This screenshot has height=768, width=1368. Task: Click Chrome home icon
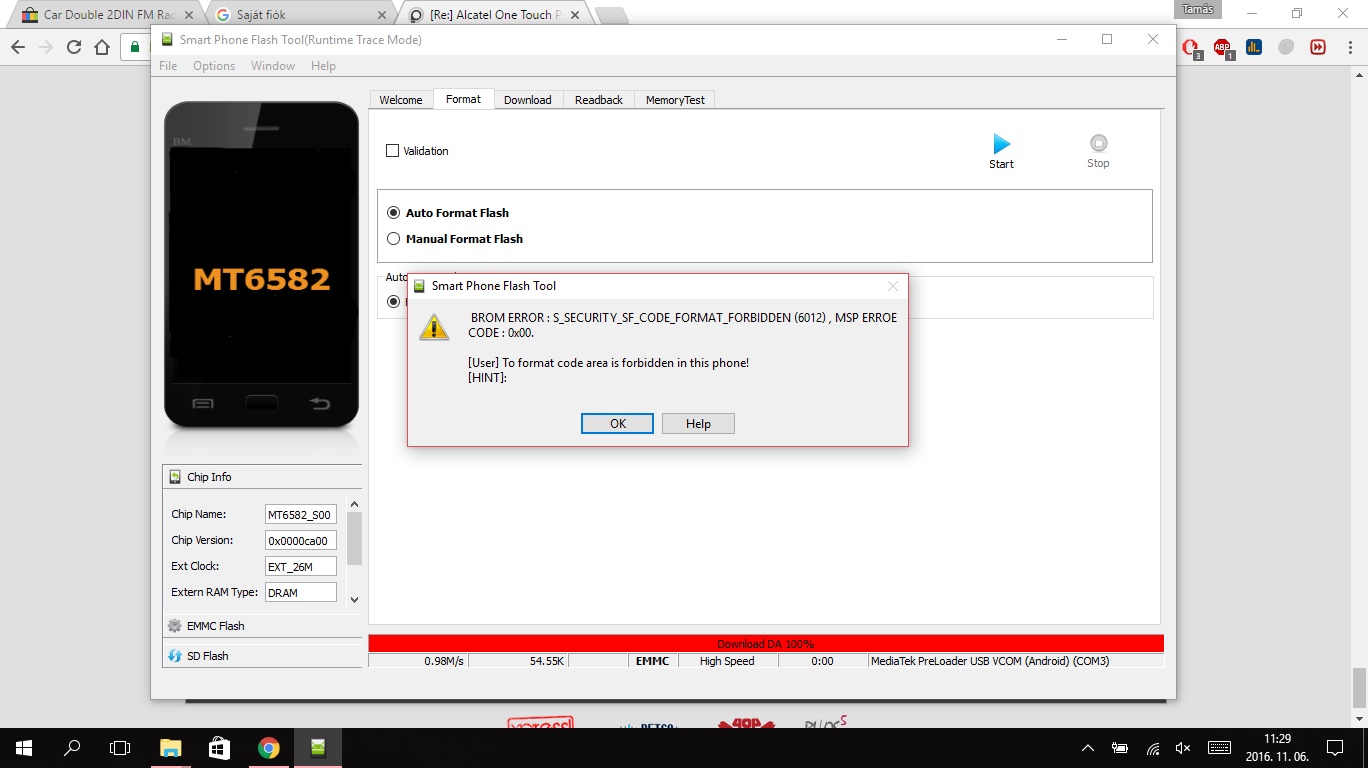point(102,47)
